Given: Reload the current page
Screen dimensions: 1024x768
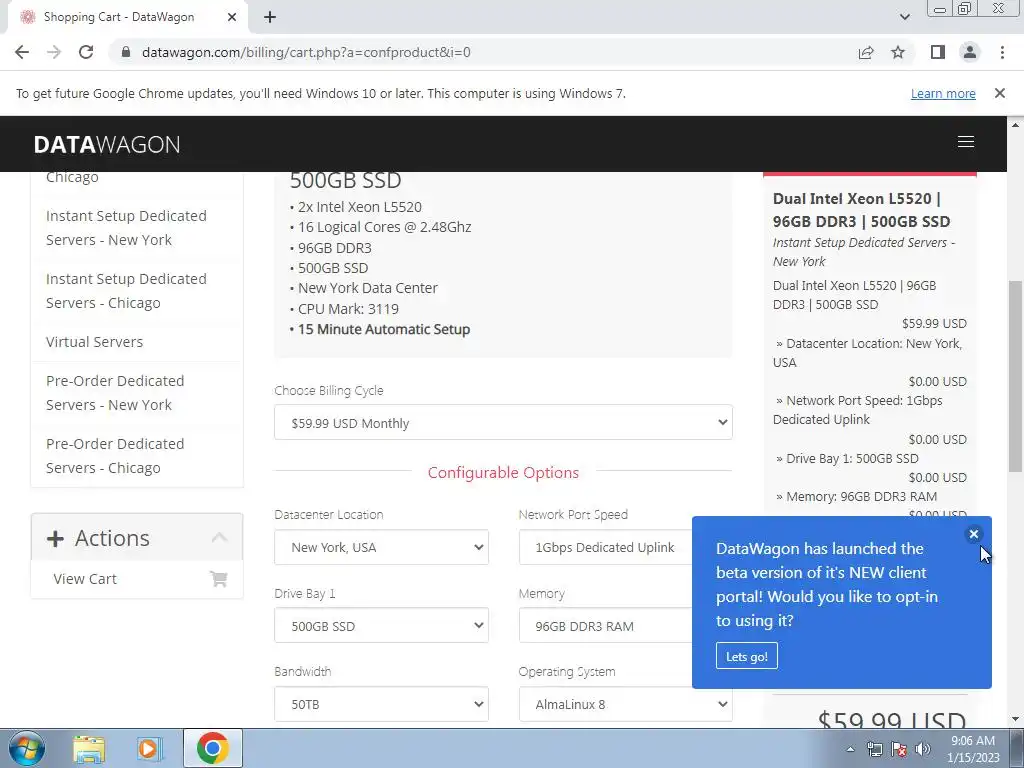Looking at the screenshot, I should pyautogui.click(x=86, y=52).
